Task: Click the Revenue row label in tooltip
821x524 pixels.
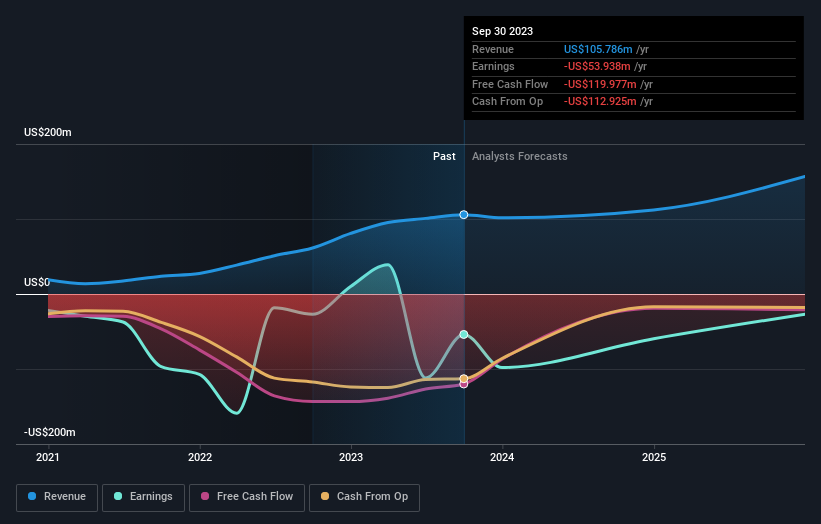Action: click(493, 49)
